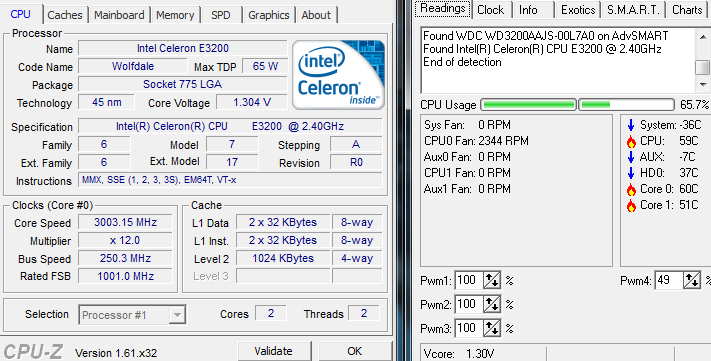Select the SPD tab
Image resolution: width=711 pixels, height=361 pixels.
coord(221,15)
